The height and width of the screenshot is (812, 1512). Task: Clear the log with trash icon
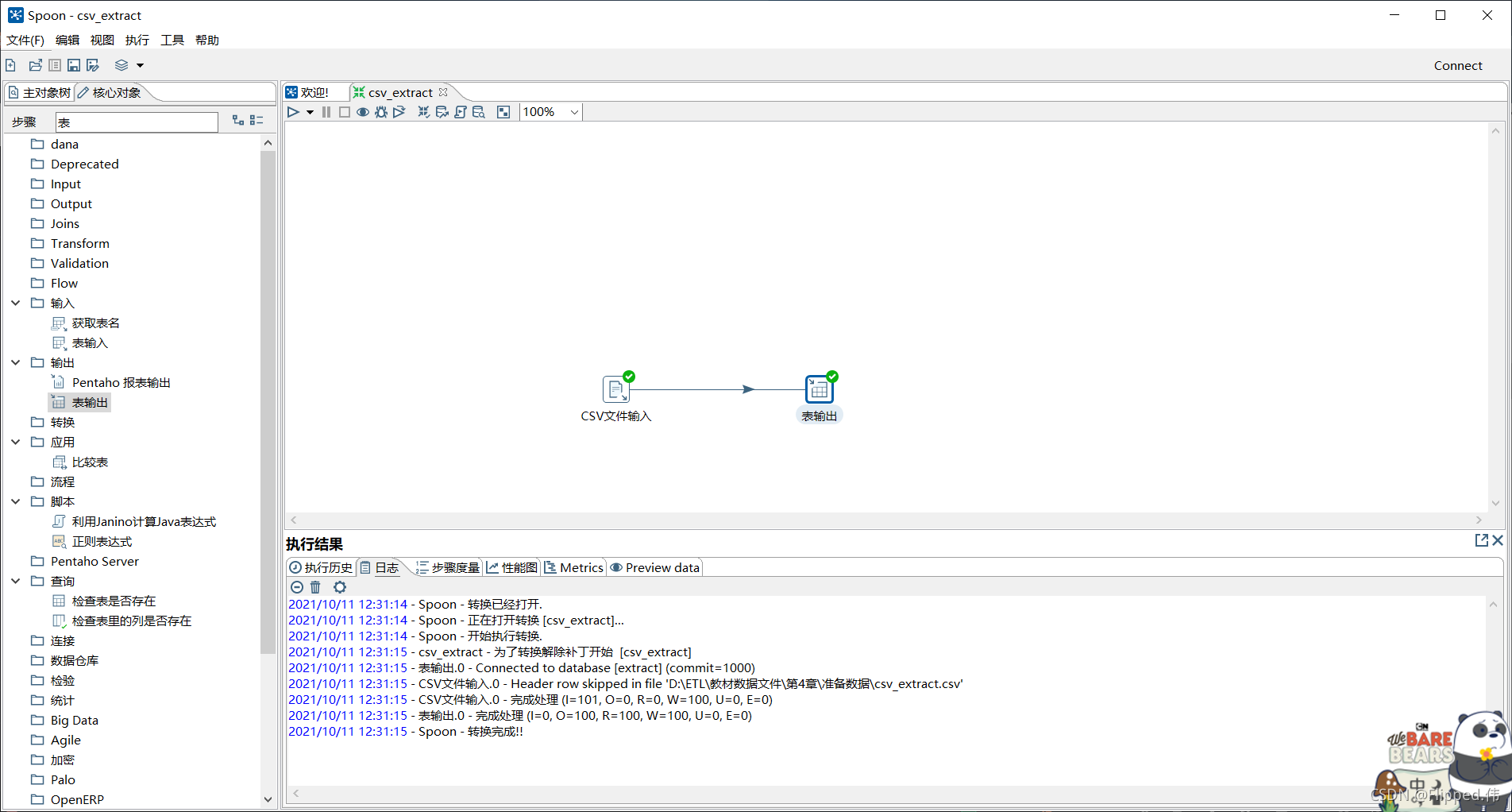(315, 587)
